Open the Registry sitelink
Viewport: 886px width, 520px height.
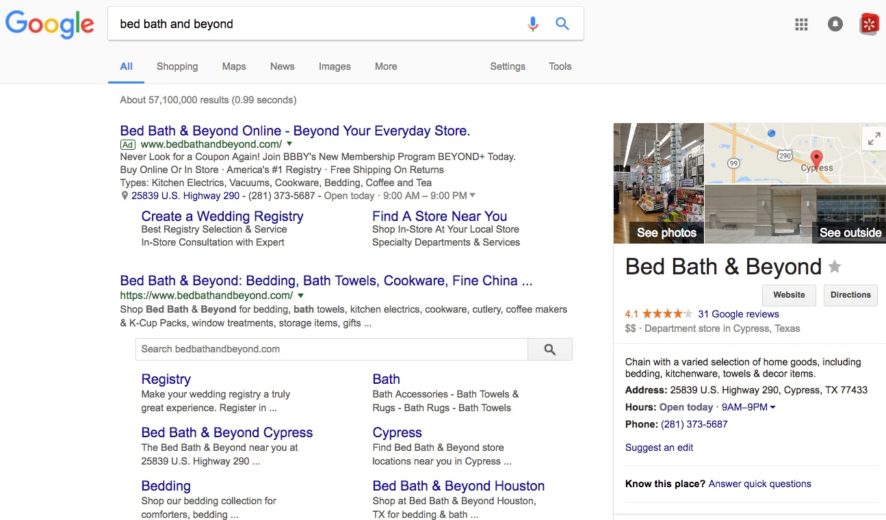(x=166, y=379)
